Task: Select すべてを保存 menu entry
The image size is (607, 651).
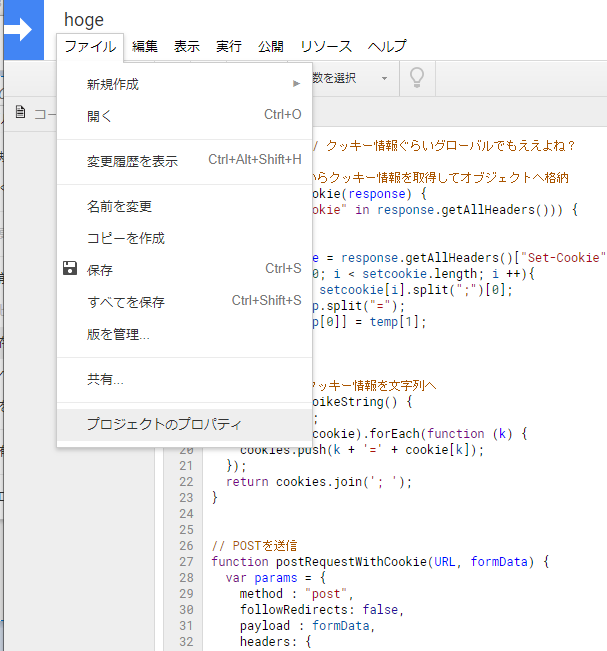Action: click(x=184, y=302)
